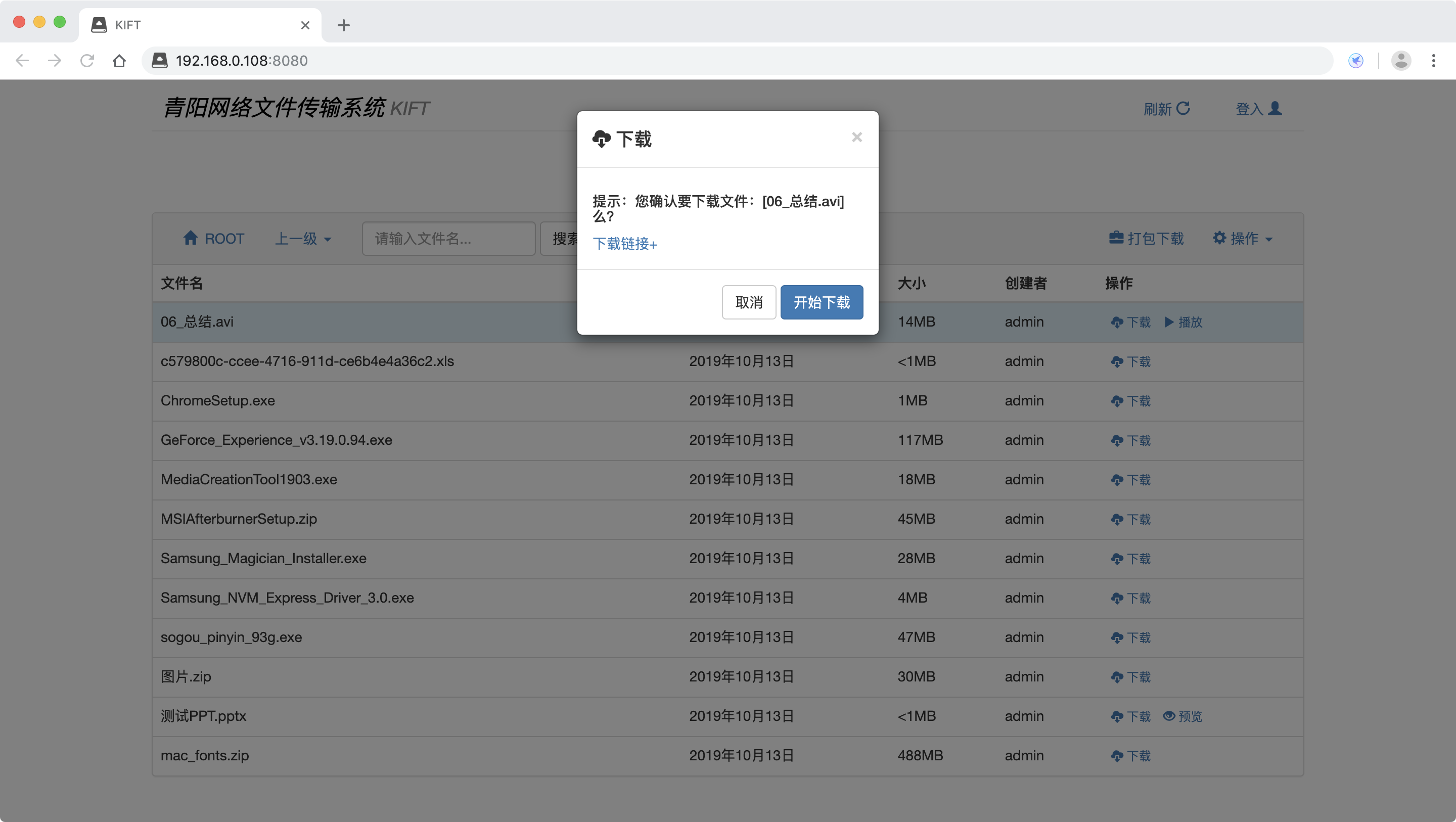This screenshot has height=822, width=1456.
Task: Open the 上一级 dropdown
Action: pos(303,238)
